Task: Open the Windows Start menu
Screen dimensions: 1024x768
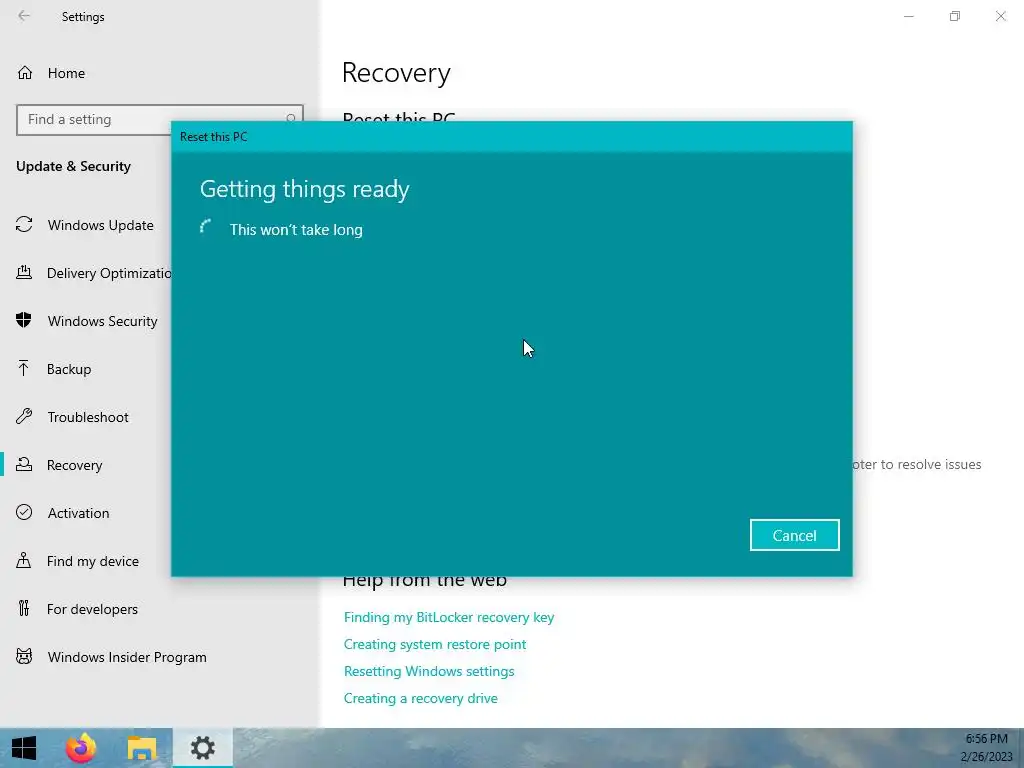Action: (24, 748)
